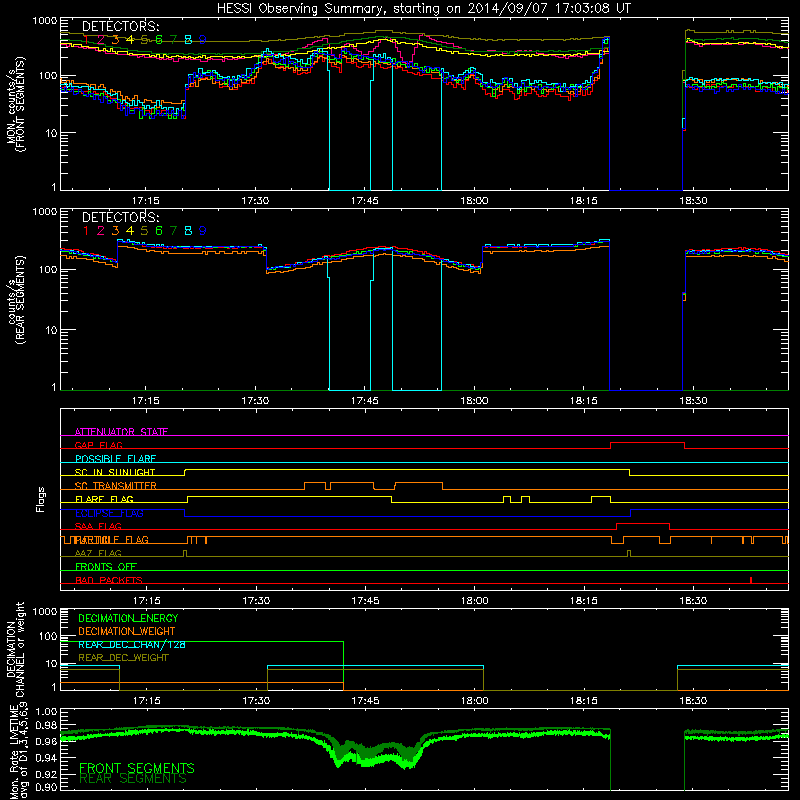Select detector '7' legend number in rear panel
The height and width of the screenshot is (800, 800).
173,231
